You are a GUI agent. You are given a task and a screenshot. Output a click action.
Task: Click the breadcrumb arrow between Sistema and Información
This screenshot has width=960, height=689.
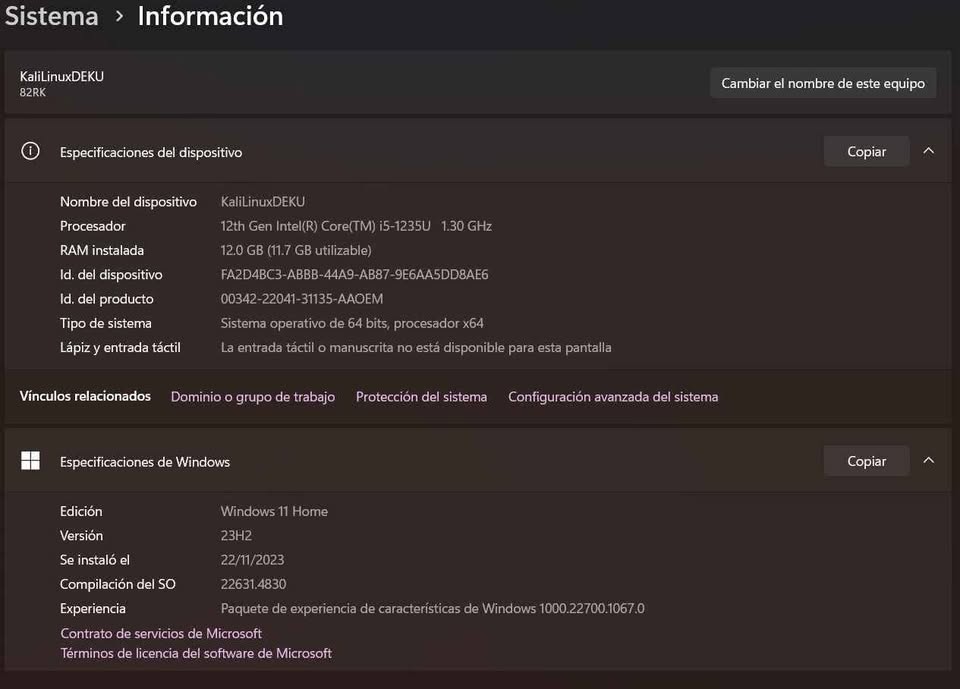coord(119,17)
